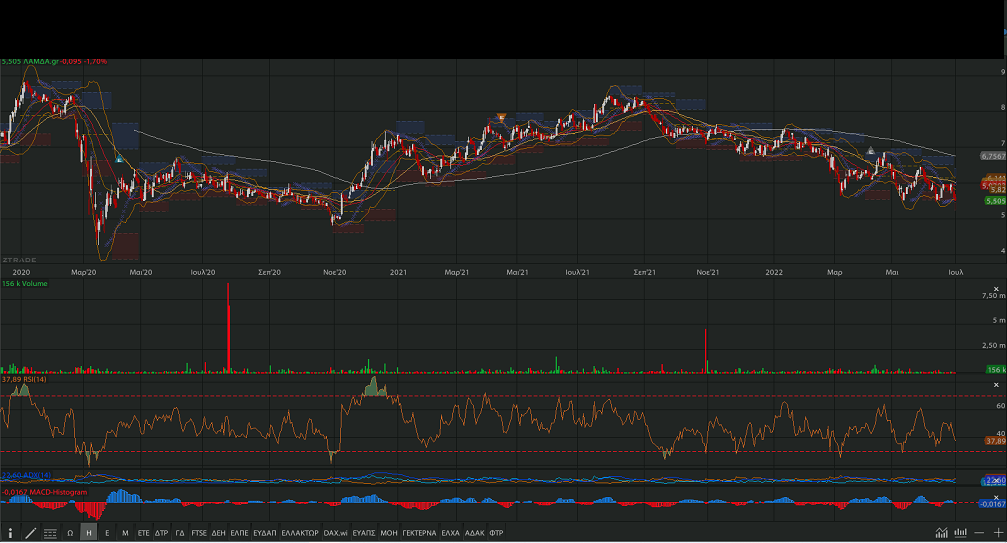
Task: Select the weekly Ε timeframe
Action: pos(107,533)
